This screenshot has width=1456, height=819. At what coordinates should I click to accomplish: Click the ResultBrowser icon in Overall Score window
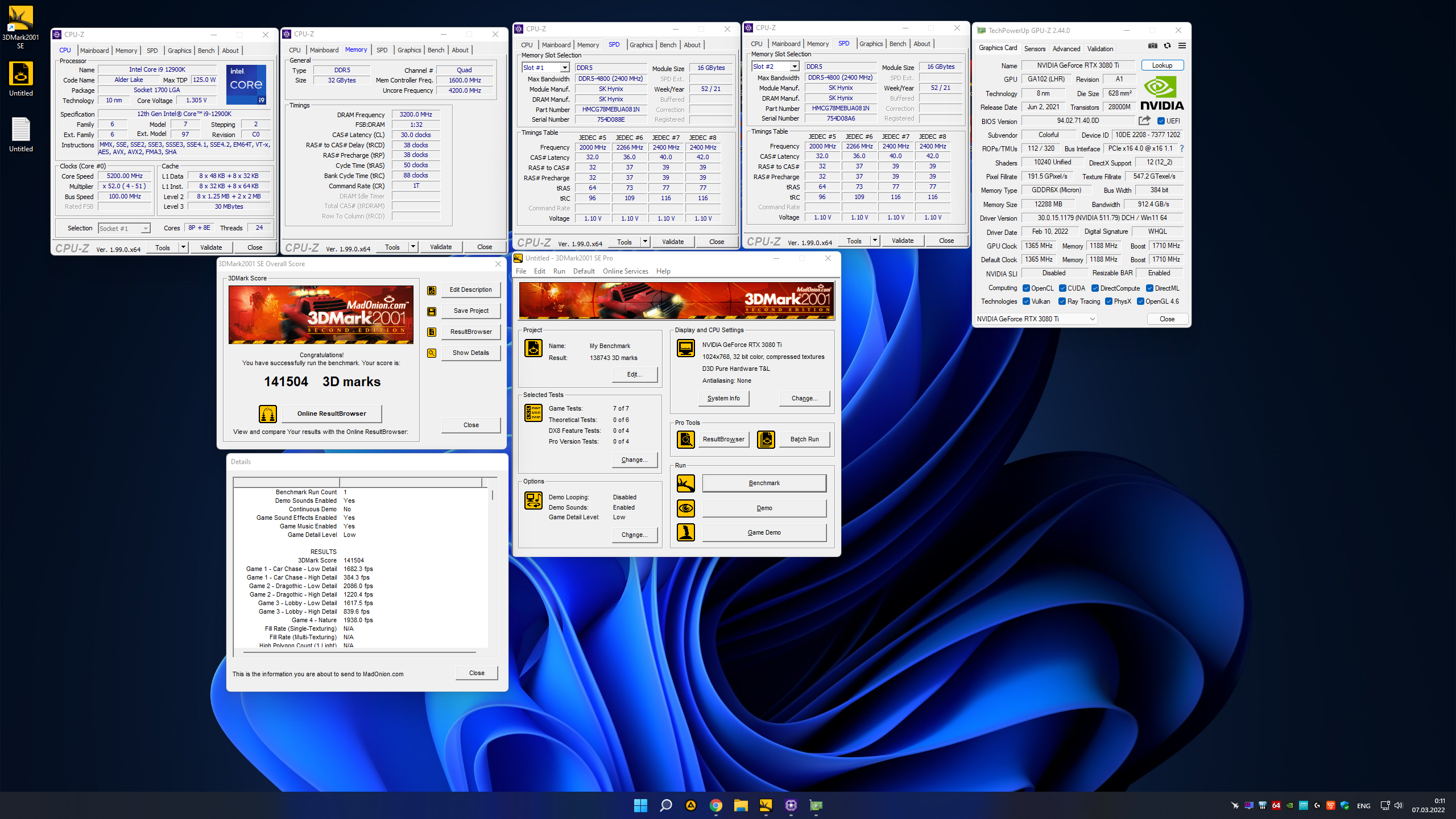coord(432,332)
